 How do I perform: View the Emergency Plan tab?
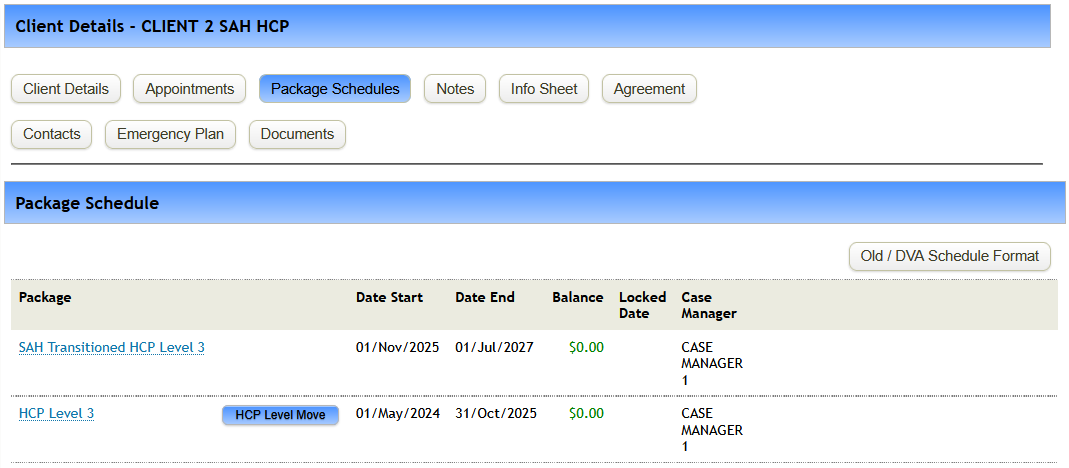(x=170, y=134)
